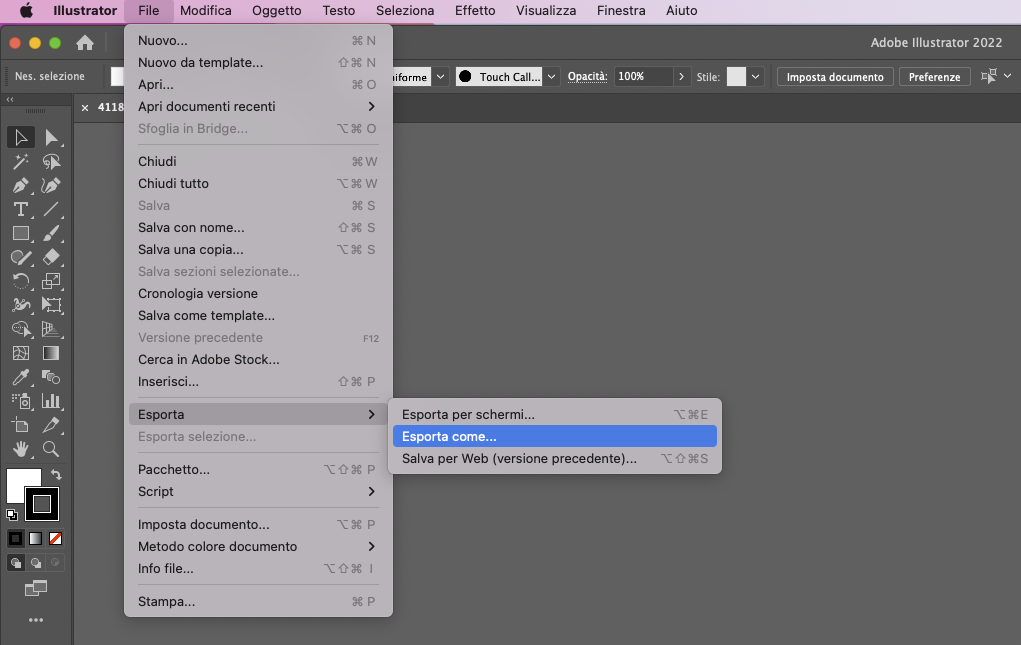Viewport: 1021px width, 645px height.
Task: Select the Selection tool
Action: (20, 137)
